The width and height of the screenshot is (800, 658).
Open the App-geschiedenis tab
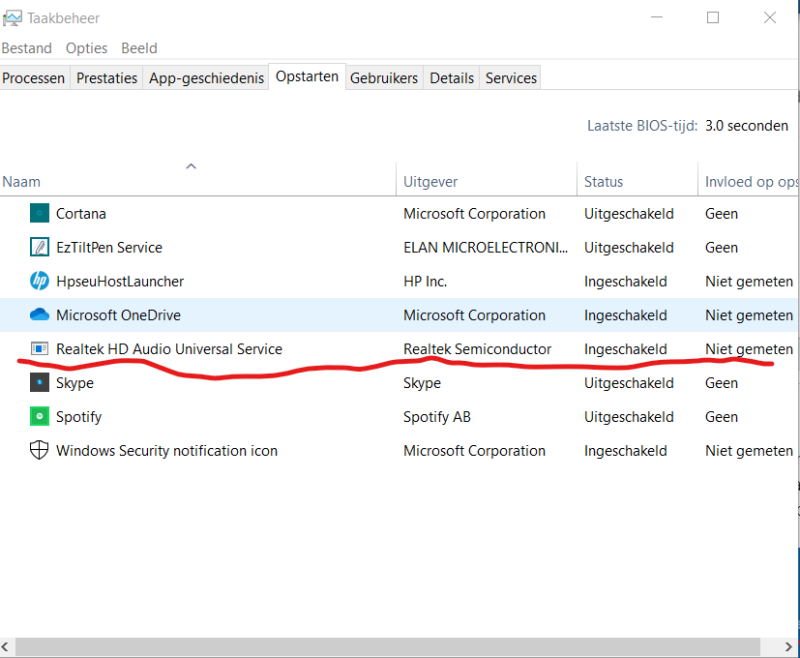pyautogui.click(x=207, y=78)
